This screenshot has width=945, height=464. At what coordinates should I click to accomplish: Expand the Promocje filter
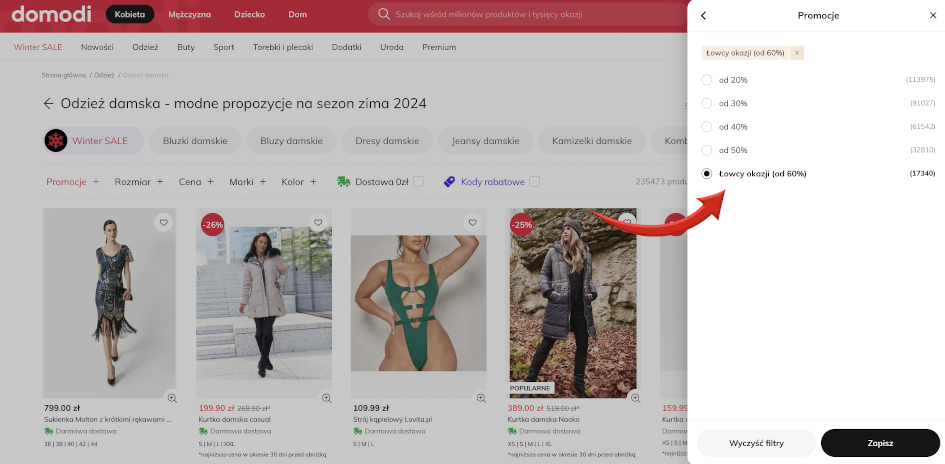[72, 181]
